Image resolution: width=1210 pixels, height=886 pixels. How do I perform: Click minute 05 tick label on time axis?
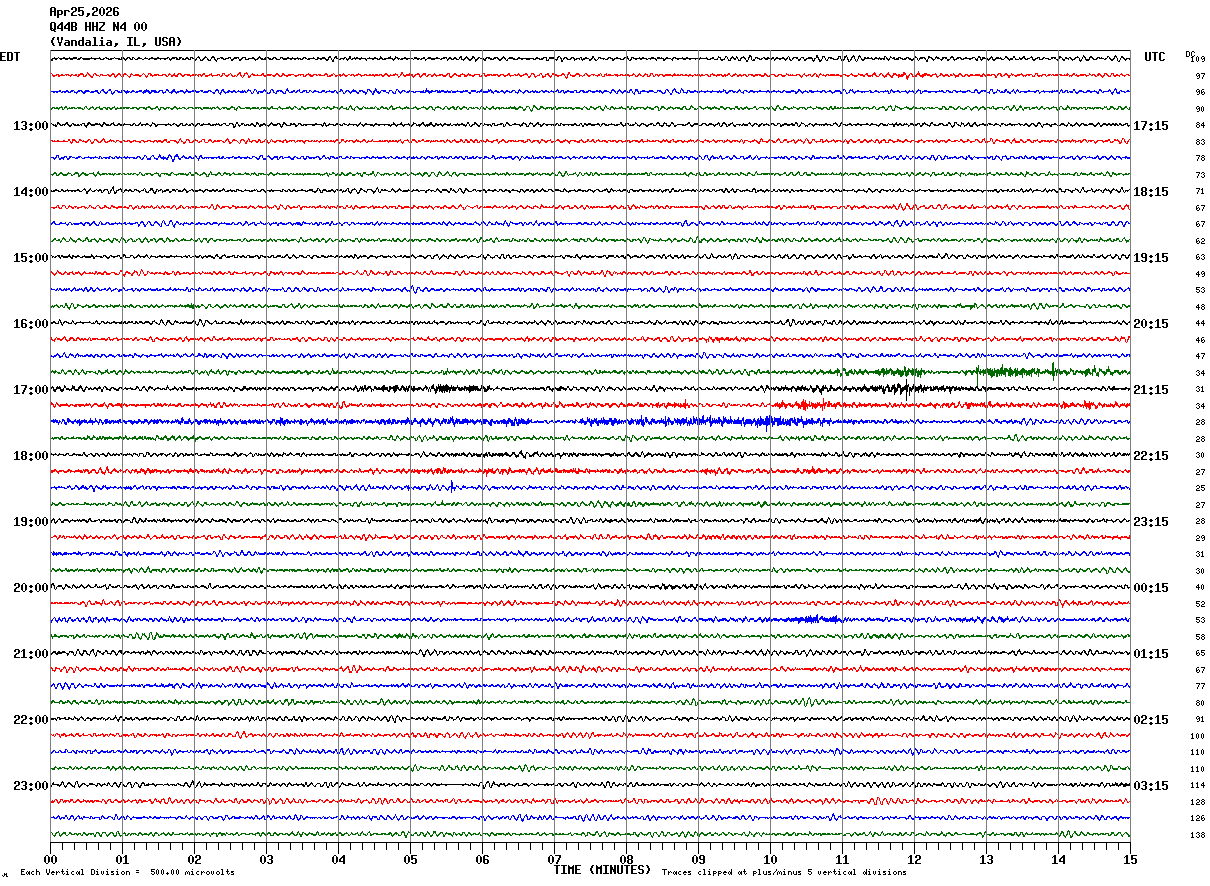tap(410, 859)
